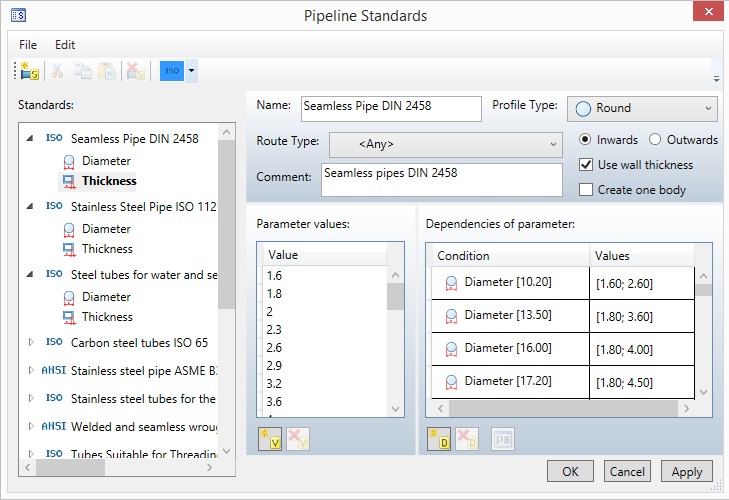Collapse the Steel tubes for water node
Viewport: 729px width, 500px height.
[30, 274]
